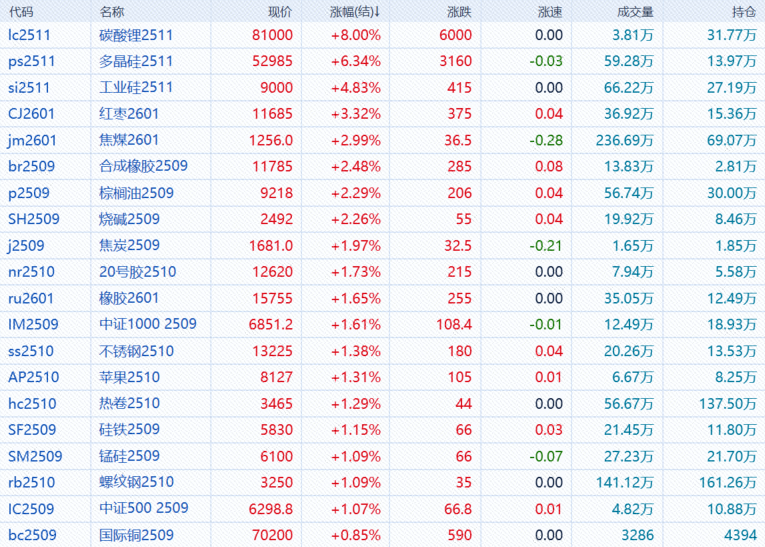The height and width of the screenshot is (547, 765).
Task: Open the 红枣2601 contract name
Action: 129,114
